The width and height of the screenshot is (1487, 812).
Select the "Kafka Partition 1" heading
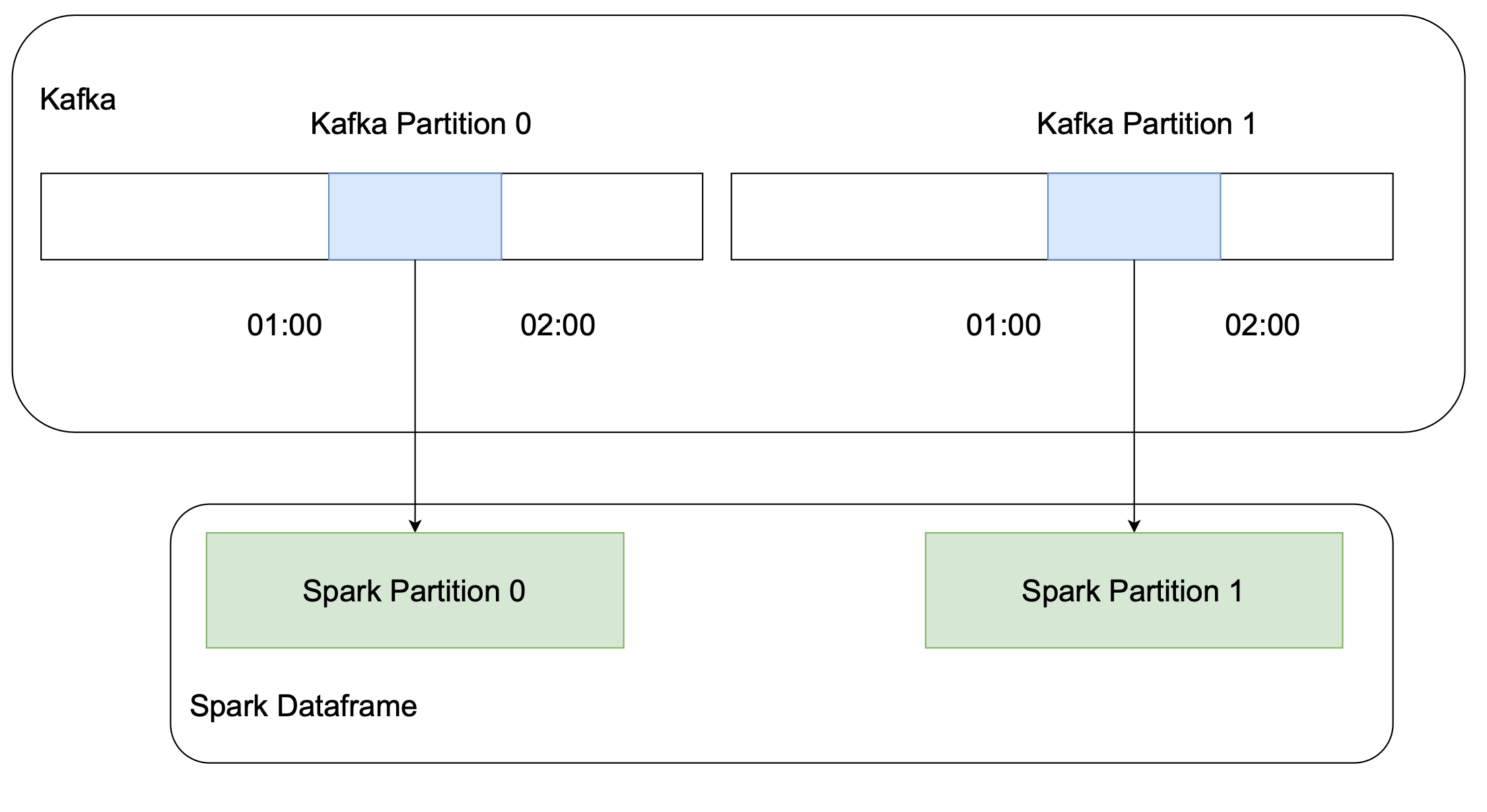tap(1146, 124)
